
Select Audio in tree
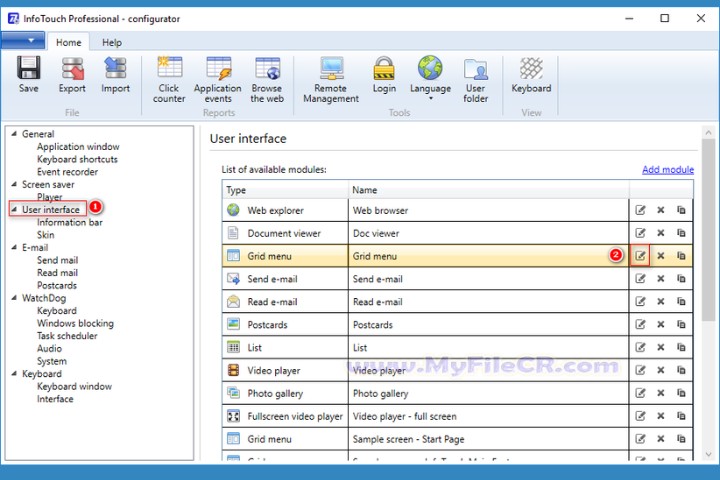coord(49,348)
